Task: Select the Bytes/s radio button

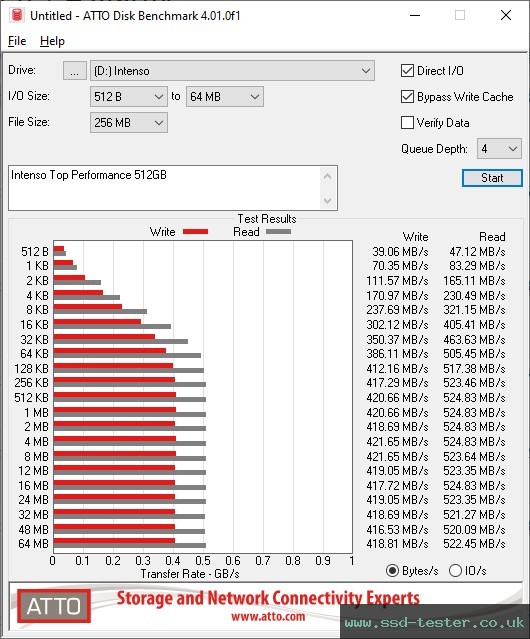Action: (x=392, y=571)
